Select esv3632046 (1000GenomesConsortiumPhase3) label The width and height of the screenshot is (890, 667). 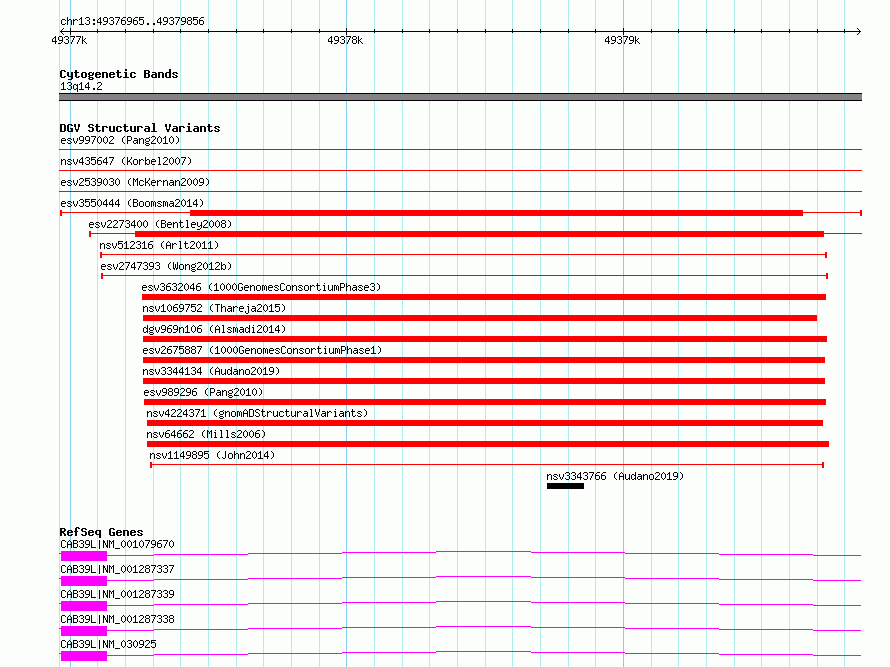coord(261,287)
